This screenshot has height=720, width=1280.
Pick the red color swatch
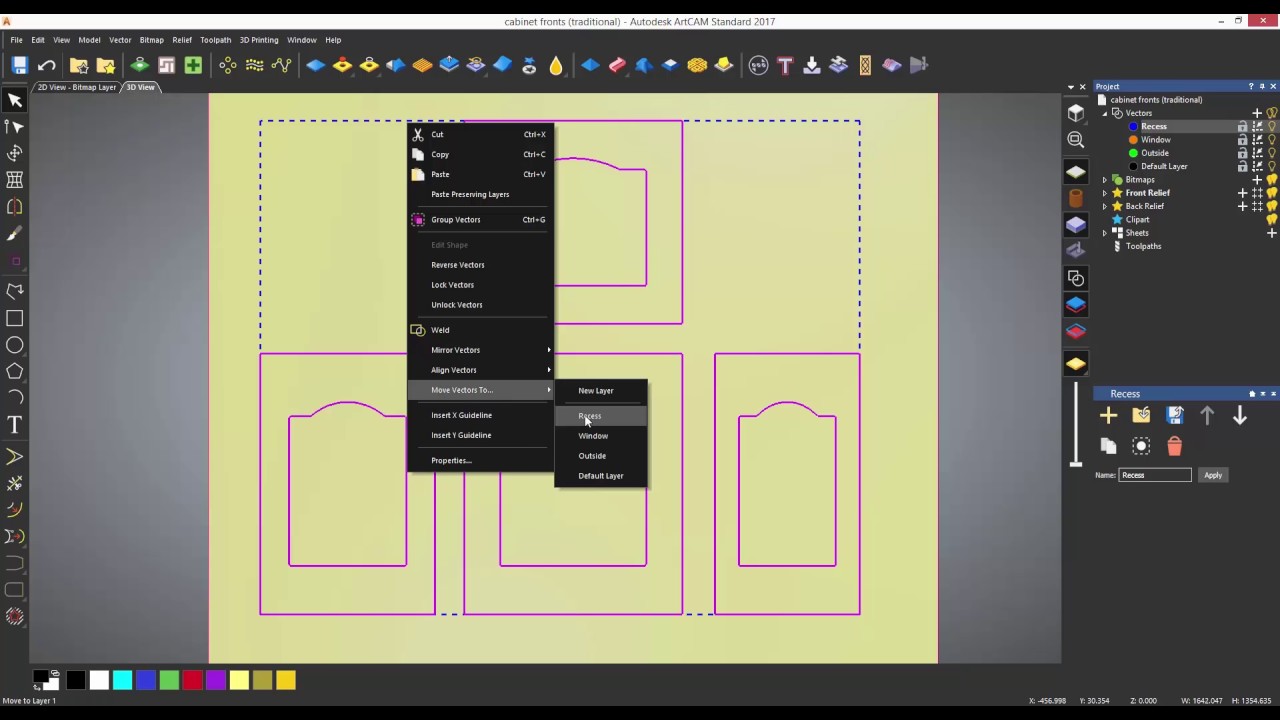[x=192, y=681]
